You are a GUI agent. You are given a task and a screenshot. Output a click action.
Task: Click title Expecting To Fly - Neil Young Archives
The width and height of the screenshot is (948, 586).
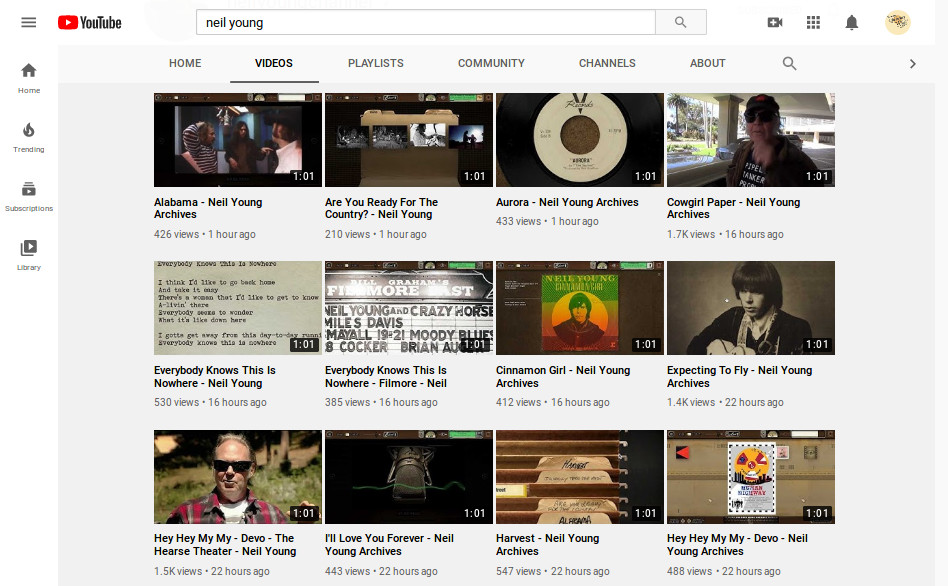coord(739,376)
